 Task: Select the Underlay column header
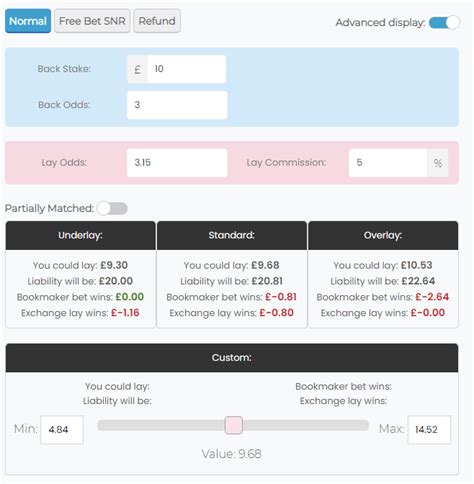point(81,235)
